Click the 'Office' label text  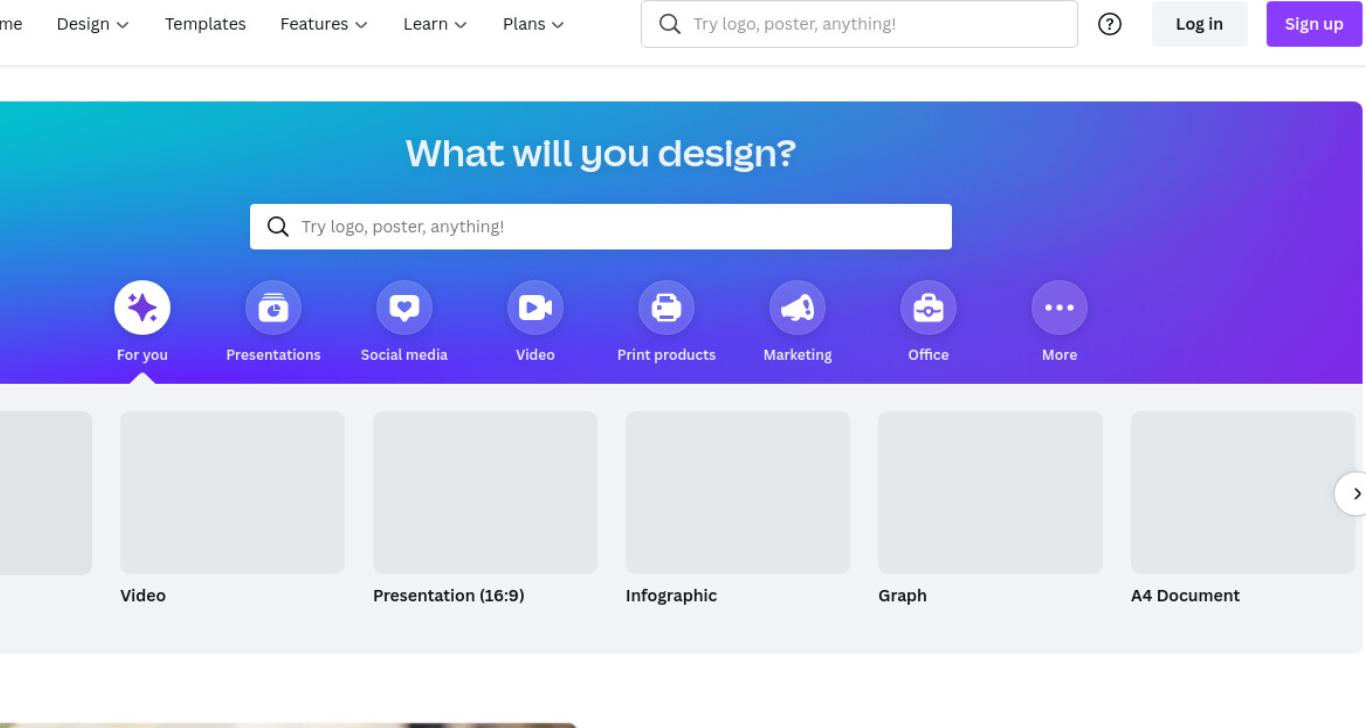tap(928, 355)
